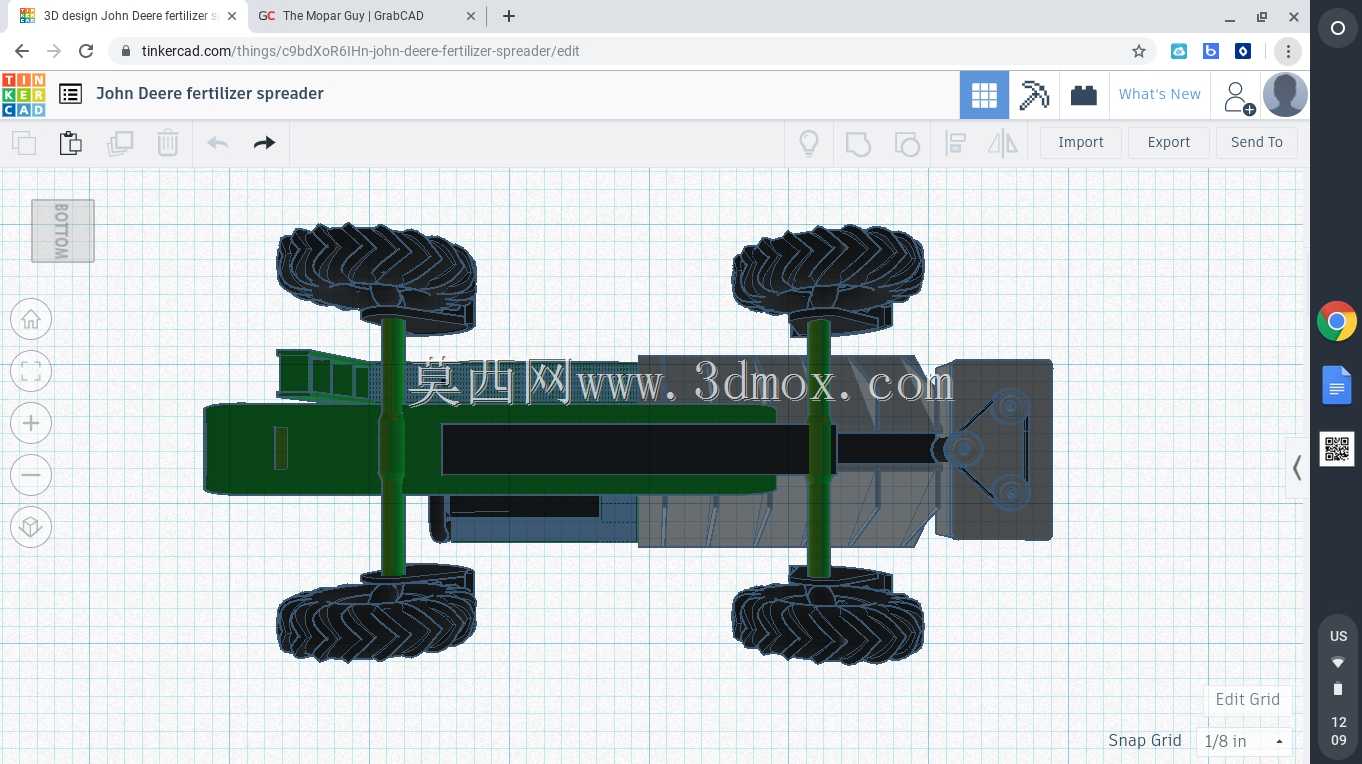The width and height of the screenshot is (1362, 764).
Task: Open the Blocks pickaxe mode
Action: pyautogui.click(x=1034, y=95)
